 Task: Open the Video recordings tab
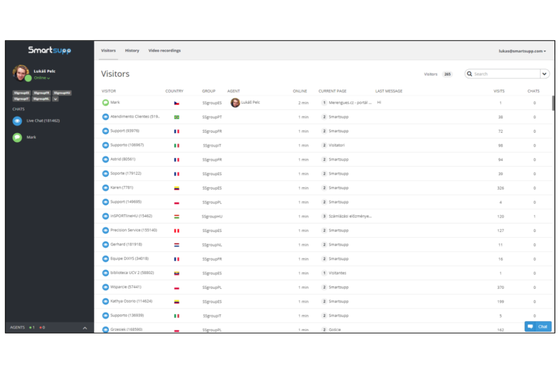pos(164,51)
